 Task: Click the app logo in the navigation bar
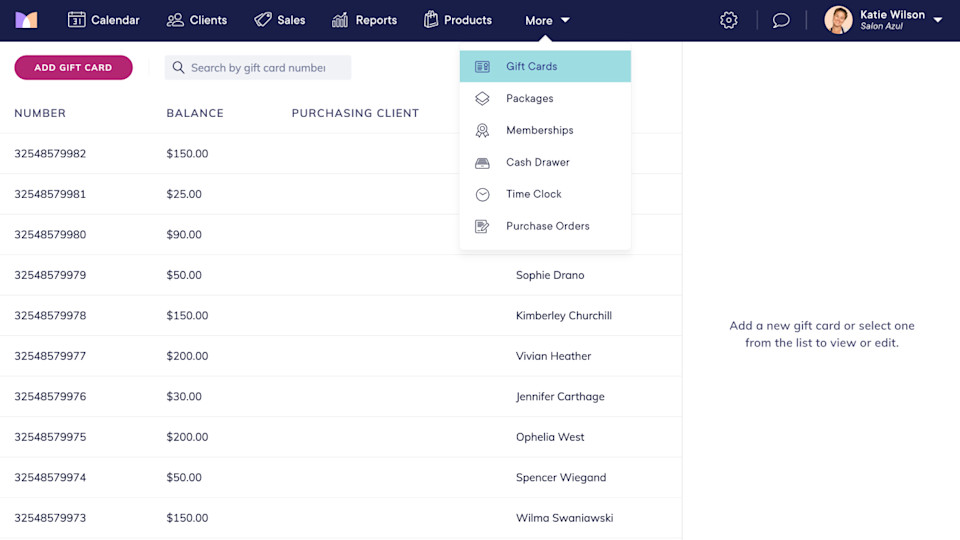pos(26,20)
